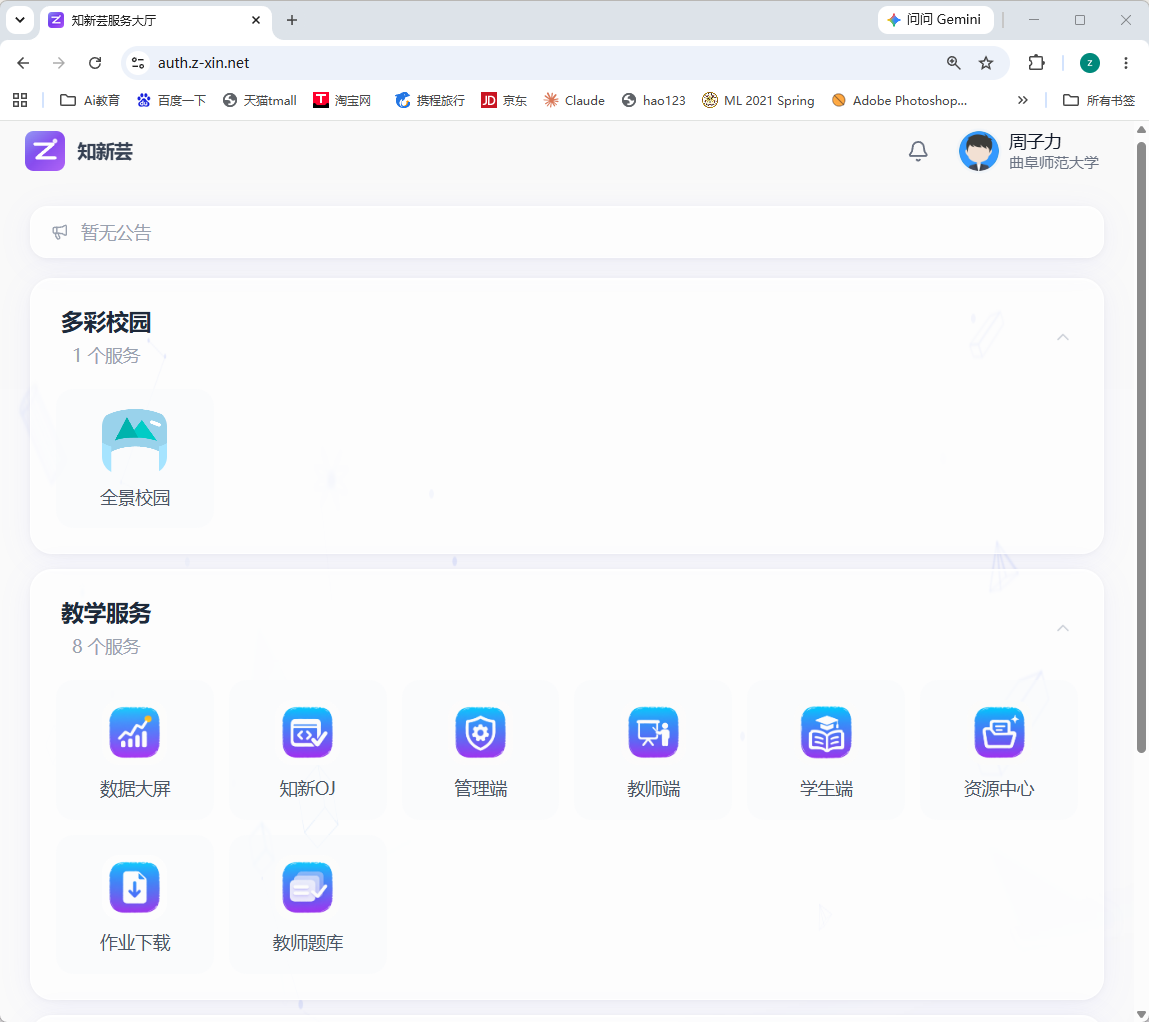Open the Chrome three-dot menu
Image resolution: width=1149 pixels, height=1022 pixels.
[1126, 63]
